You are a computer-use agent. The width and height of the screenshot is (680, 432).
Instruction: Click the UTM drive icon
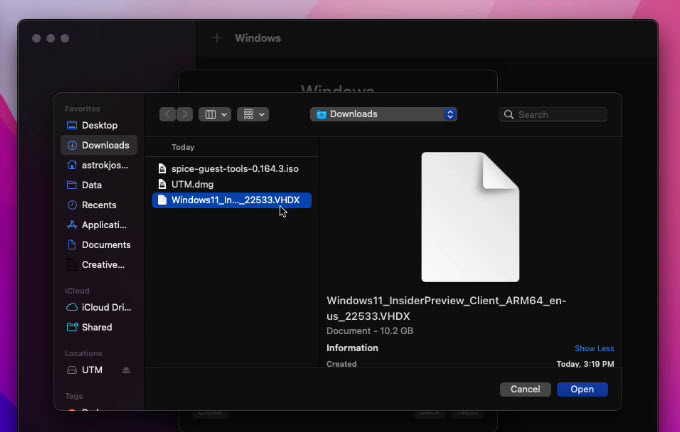72,370
